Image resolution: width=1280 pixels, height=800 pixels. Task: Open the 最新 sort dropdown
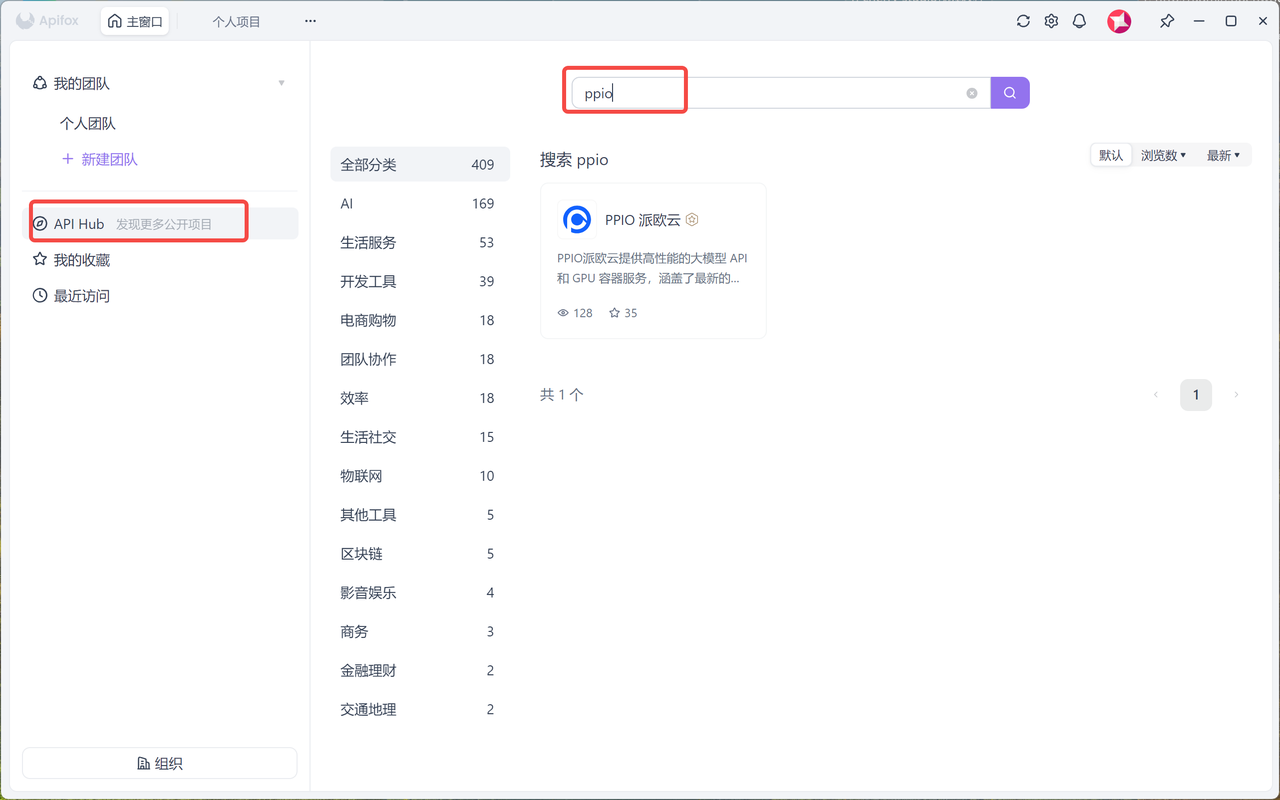coord(1223,155)
